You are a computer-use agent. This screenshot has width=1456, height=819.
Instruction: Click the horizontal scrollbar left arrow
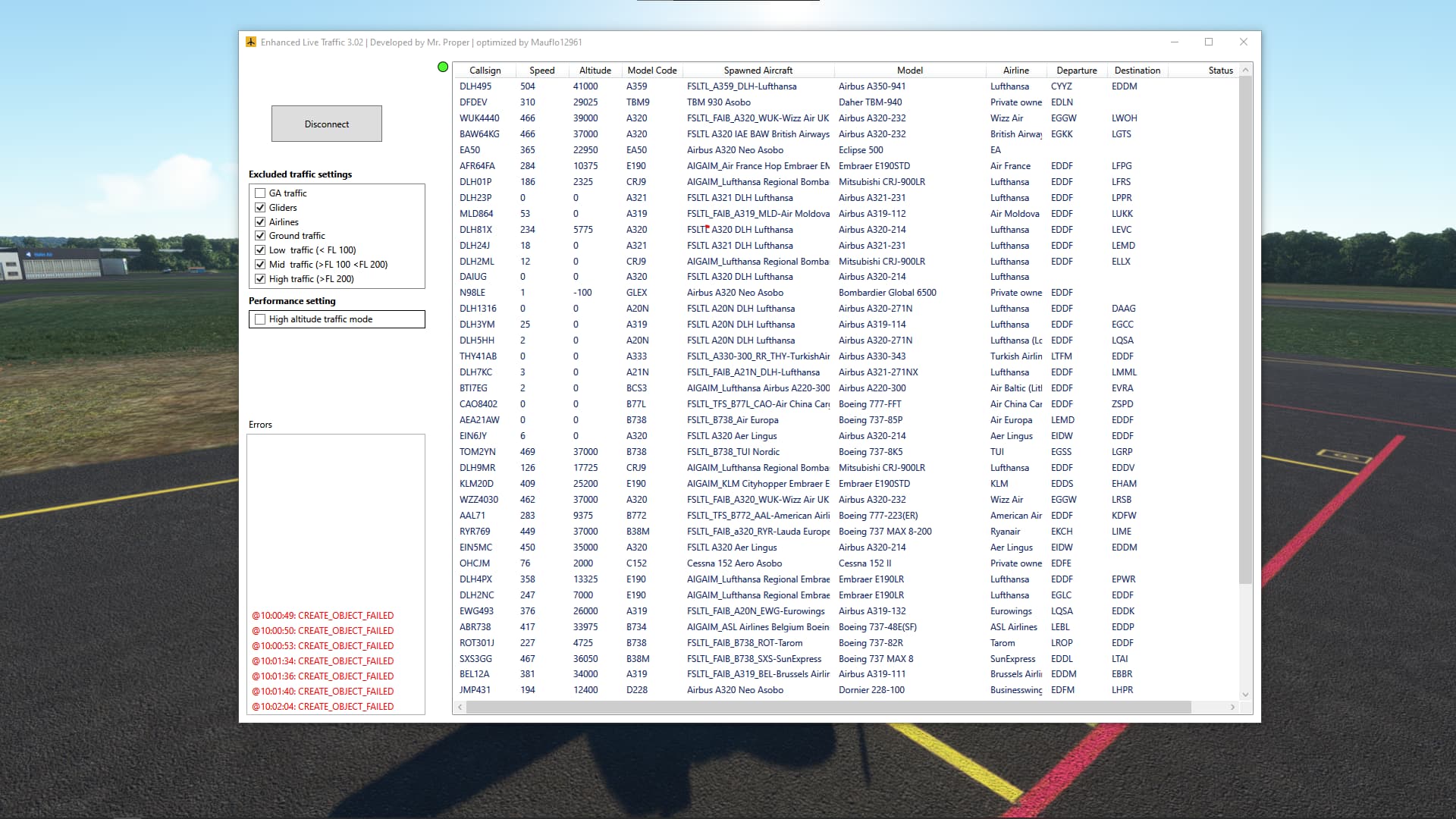pos(460,707)
